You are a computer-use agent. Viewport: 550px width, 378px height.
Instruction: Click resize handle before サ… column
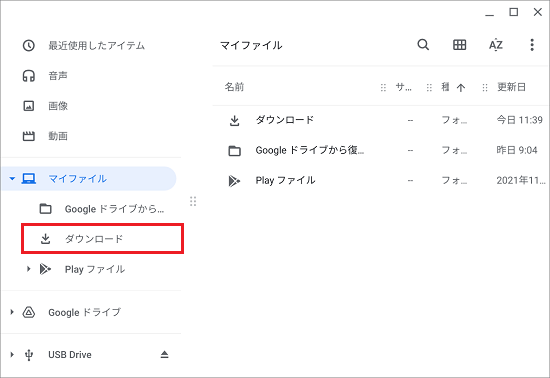[383, 87]
